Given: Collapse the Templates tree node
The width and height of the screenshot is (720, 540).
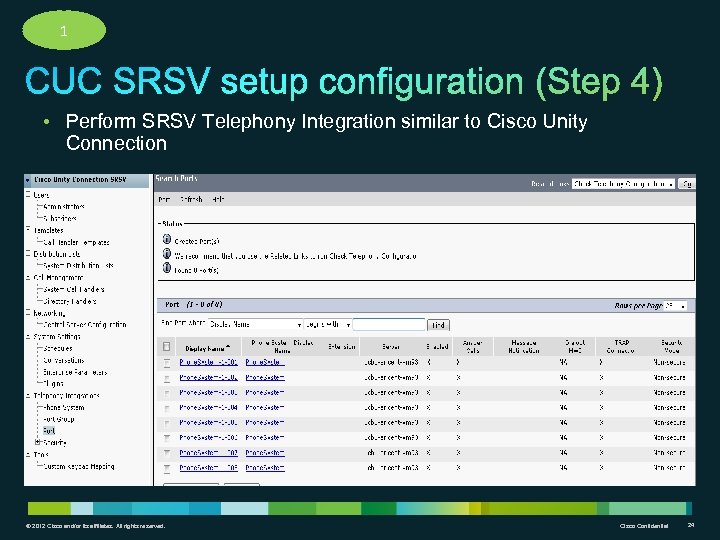Looking at the screenshot, I should point(28,229).
